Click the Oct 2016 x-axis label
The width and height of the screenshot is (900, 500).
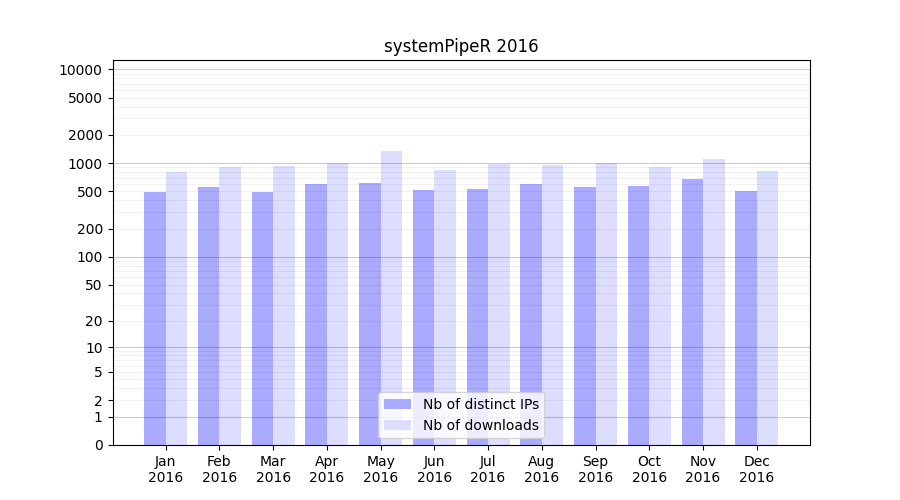click(x=649, y=469)
